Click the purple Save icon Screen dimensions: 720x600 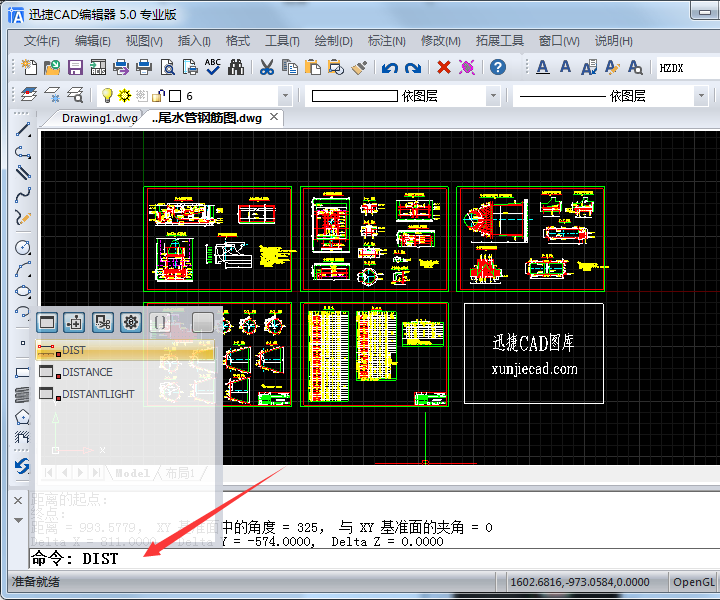(75, 67)
